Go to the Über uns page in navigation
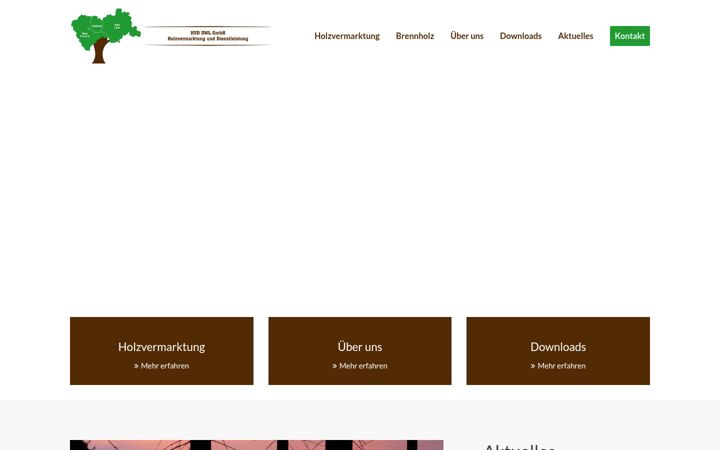 467,36
